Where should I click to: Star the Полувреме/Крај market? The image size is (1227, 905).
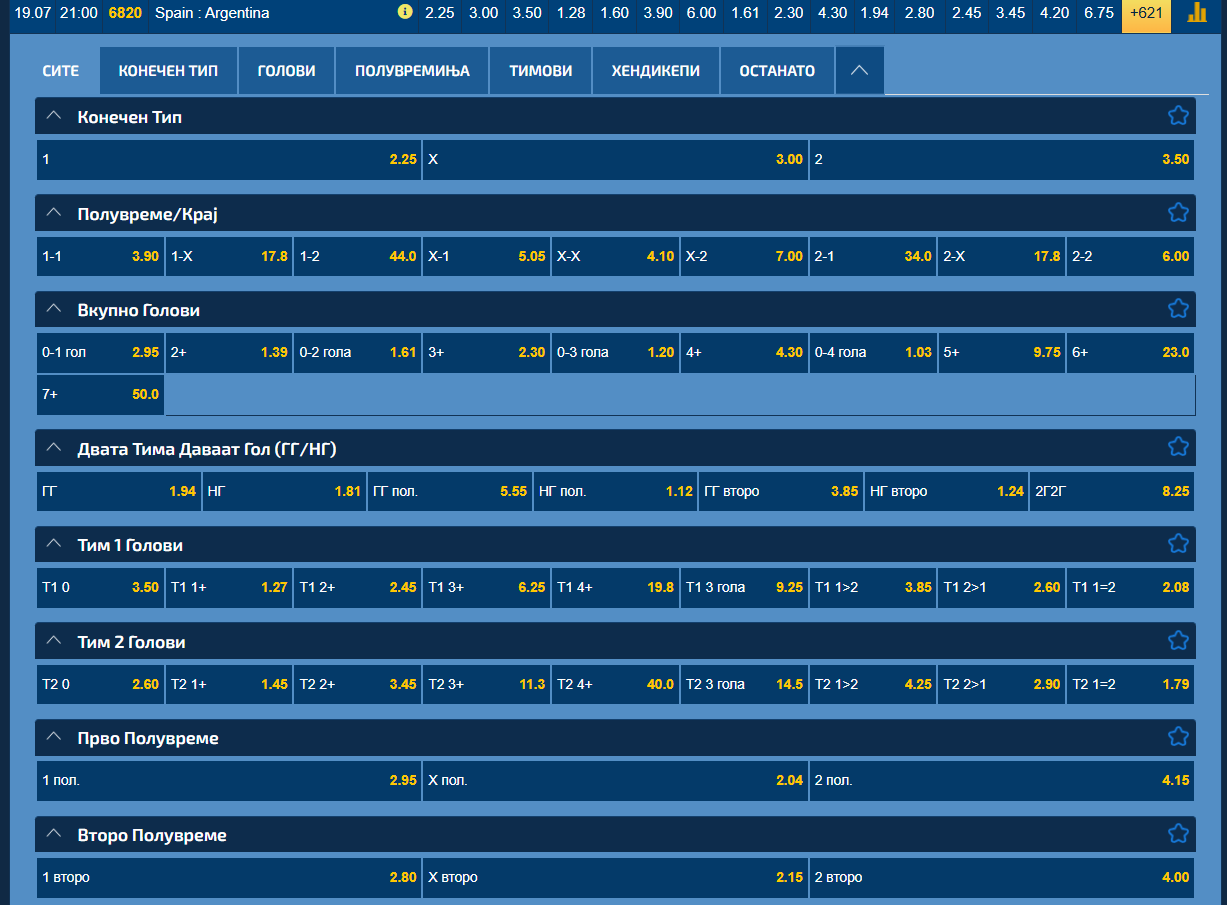tap(1178, 213)
